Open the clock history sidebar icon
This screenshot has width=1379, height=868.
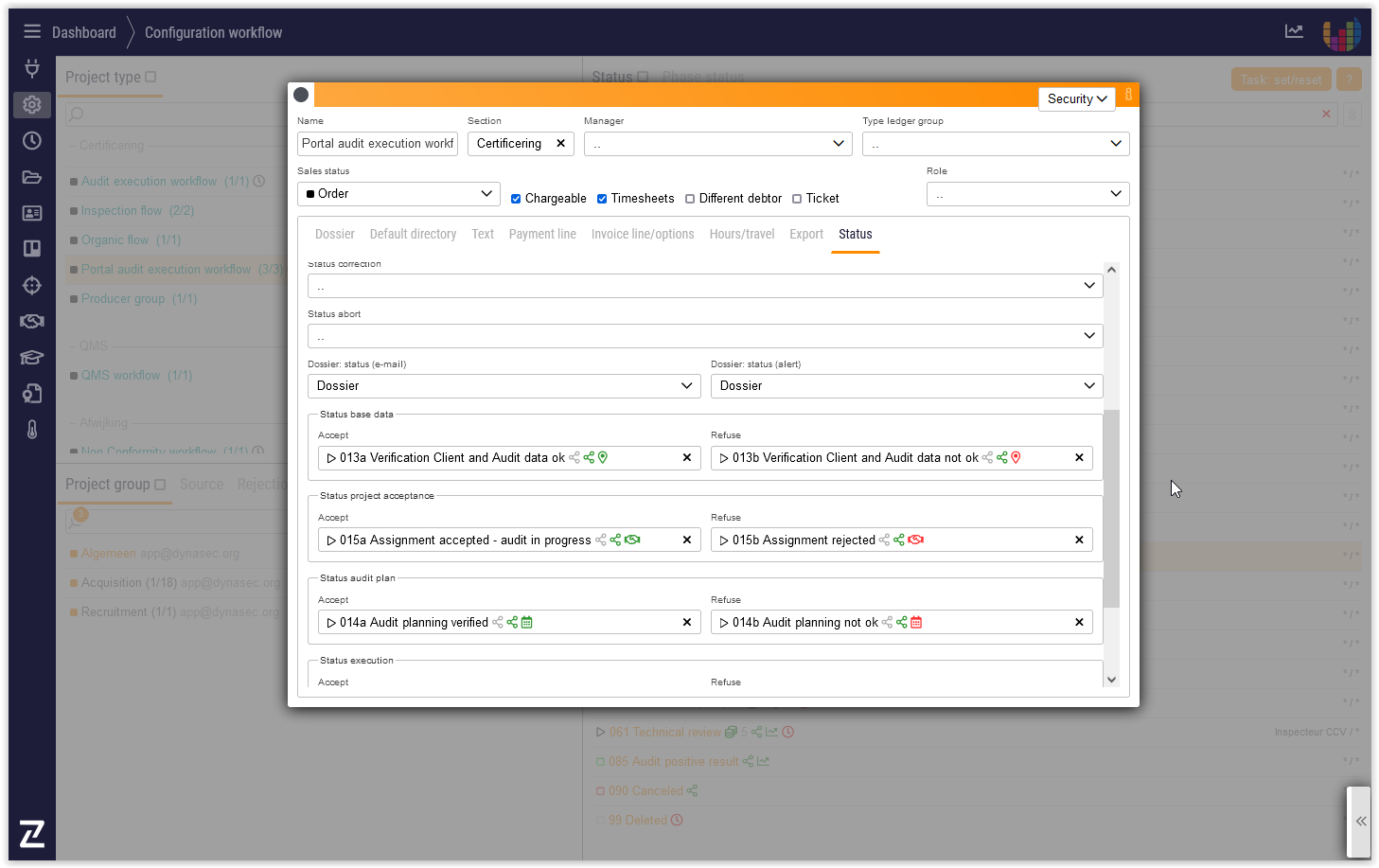[32, 140]
